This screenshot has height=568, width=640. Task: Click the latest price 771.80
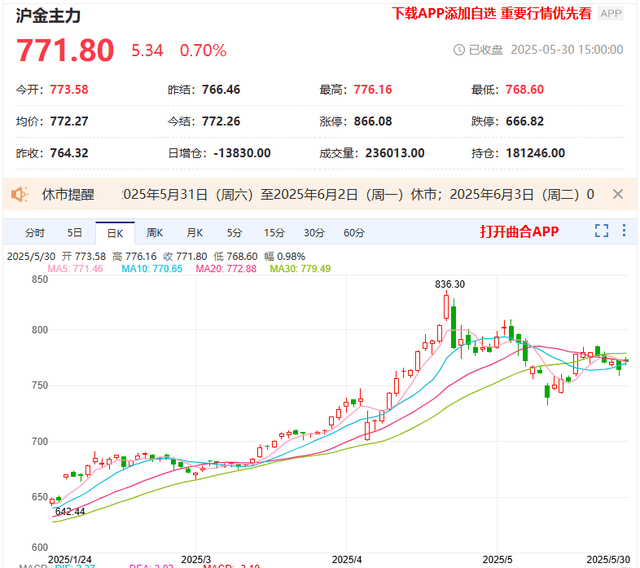tap(65, 50)
